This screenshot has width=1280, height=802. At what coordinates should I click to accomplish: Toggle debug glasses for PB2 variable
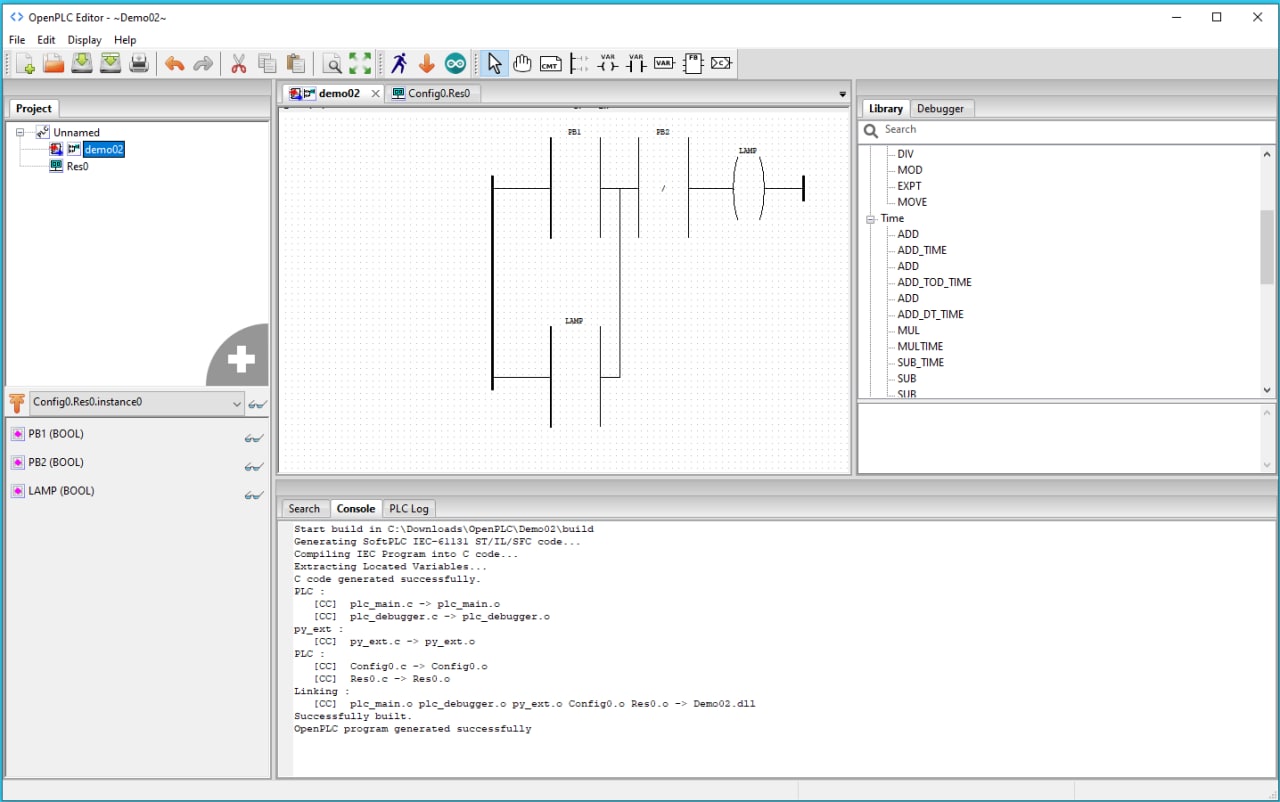254,466
